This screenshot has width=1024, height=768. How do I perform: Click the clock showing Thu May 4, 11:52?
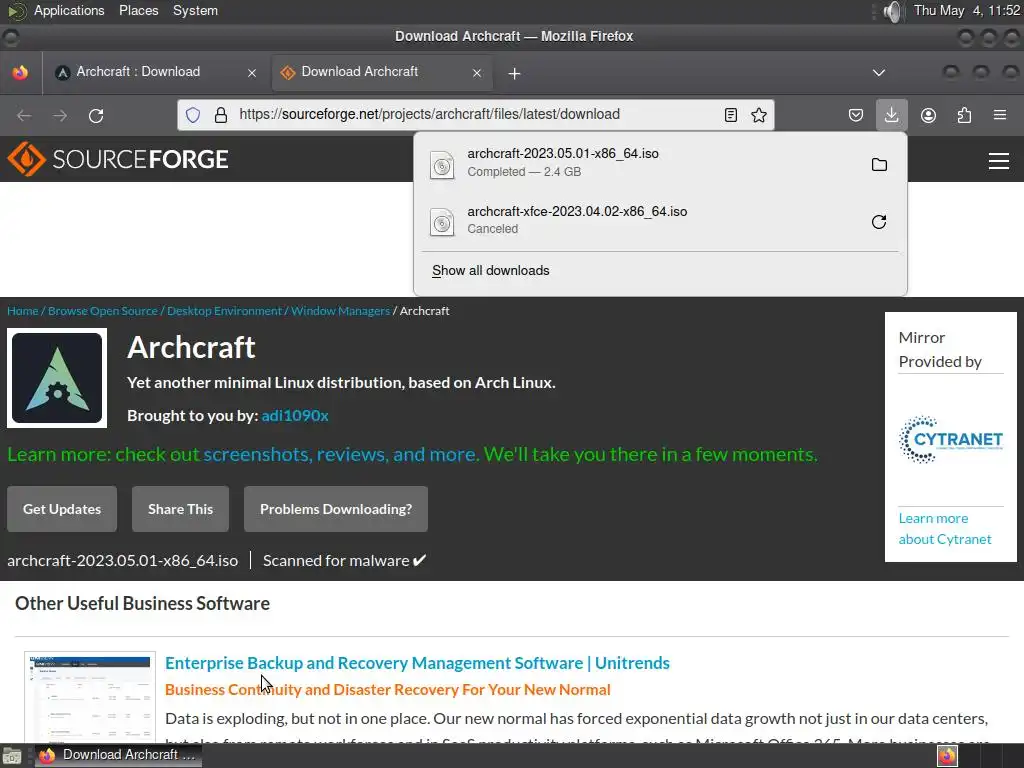coord(967,10)
